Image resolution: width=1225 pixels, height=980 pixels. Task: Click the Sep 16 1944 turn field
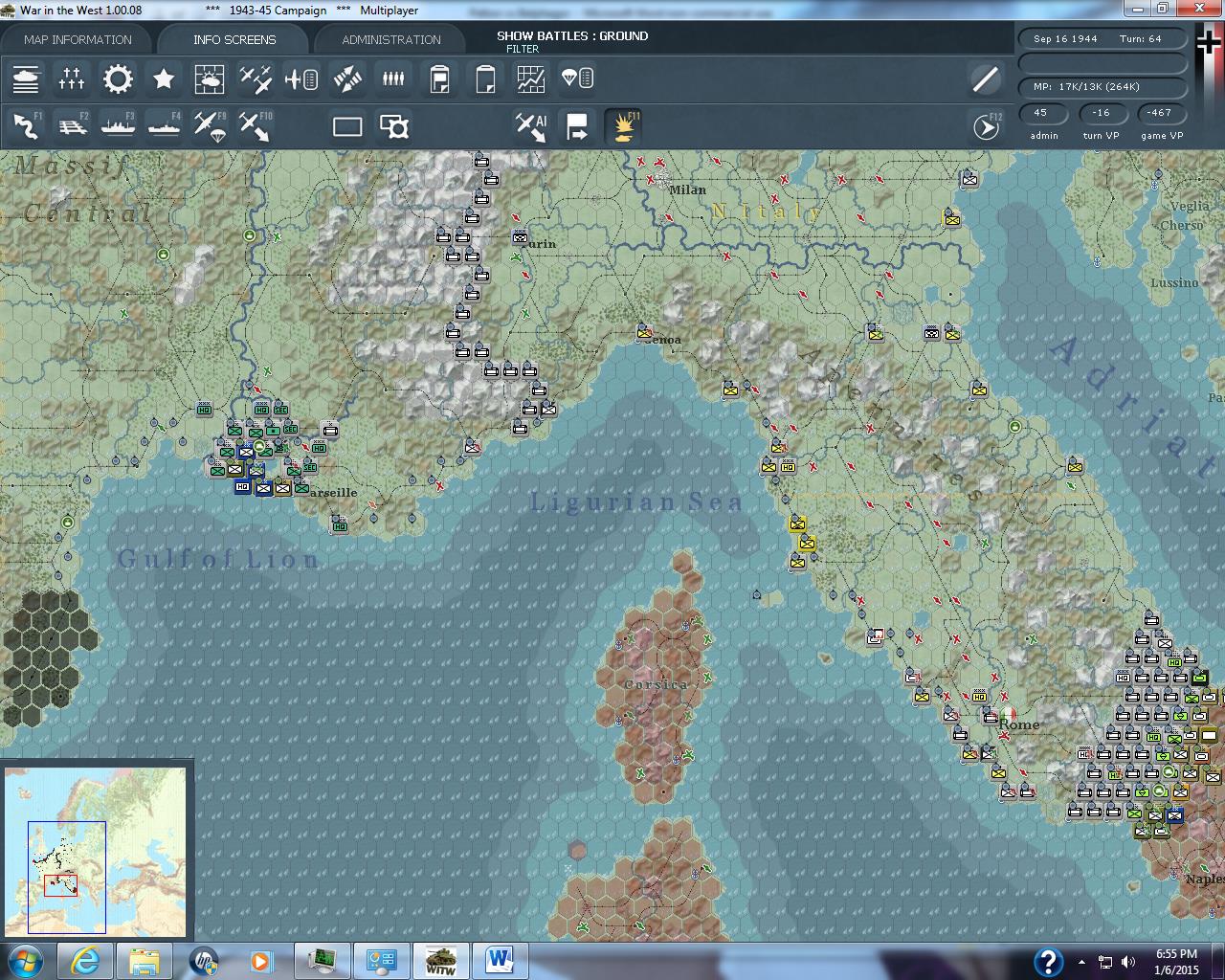1102,39
